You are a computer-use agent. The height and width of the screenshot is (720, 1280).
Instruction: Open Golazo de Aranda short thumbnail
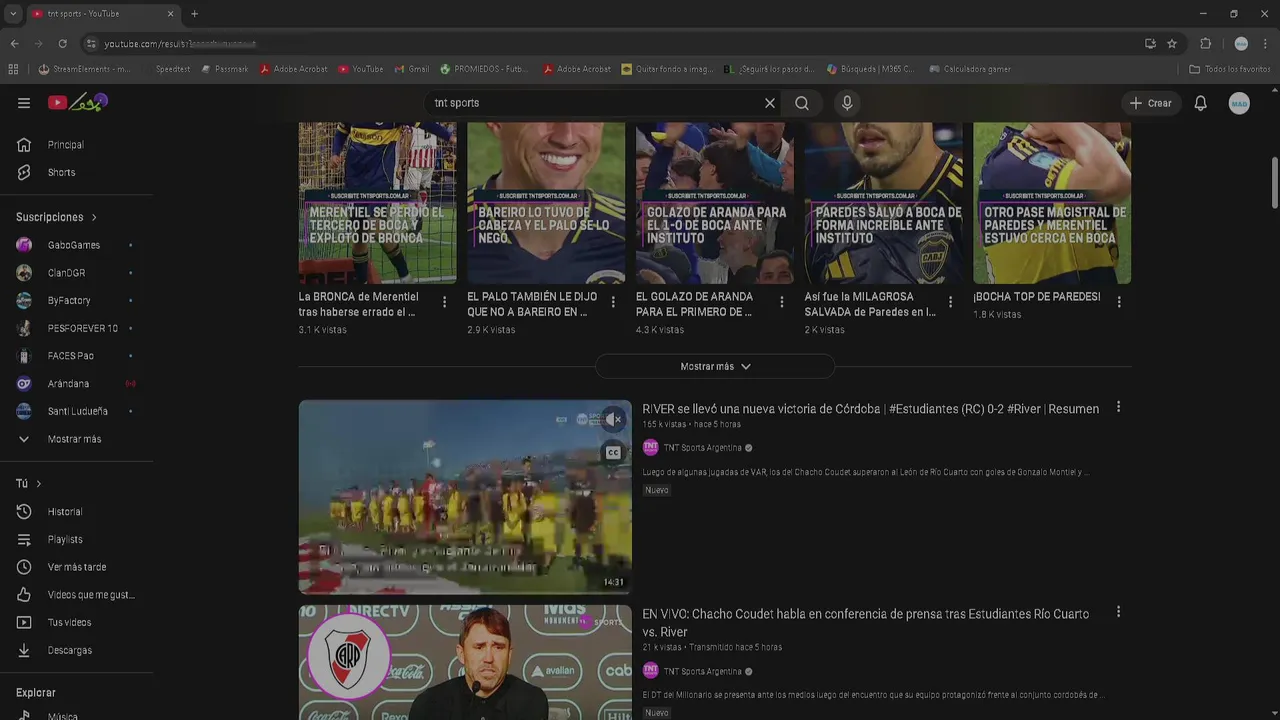coord(715,203)
